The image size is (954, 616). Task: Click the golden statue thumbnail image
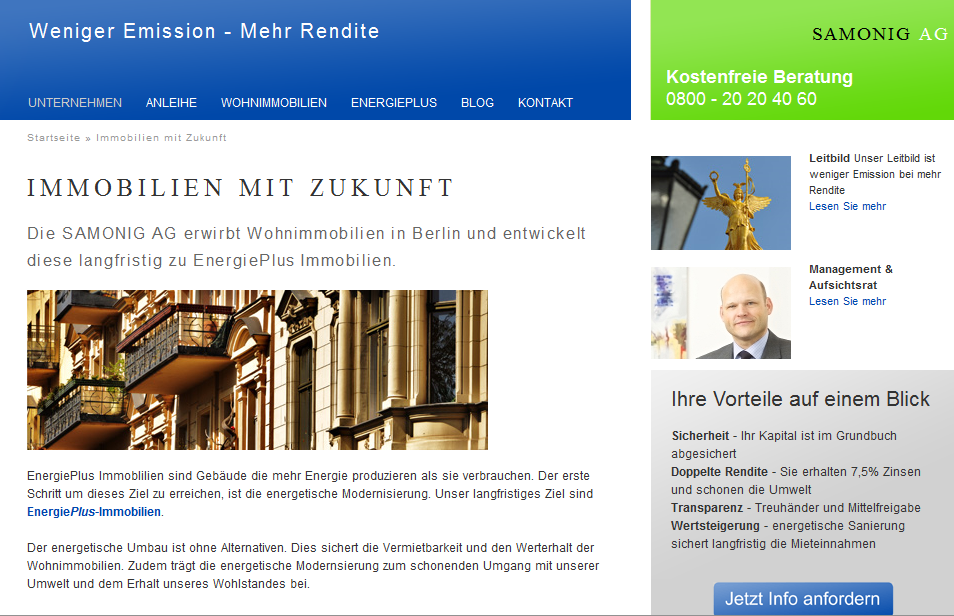(720, 203)
